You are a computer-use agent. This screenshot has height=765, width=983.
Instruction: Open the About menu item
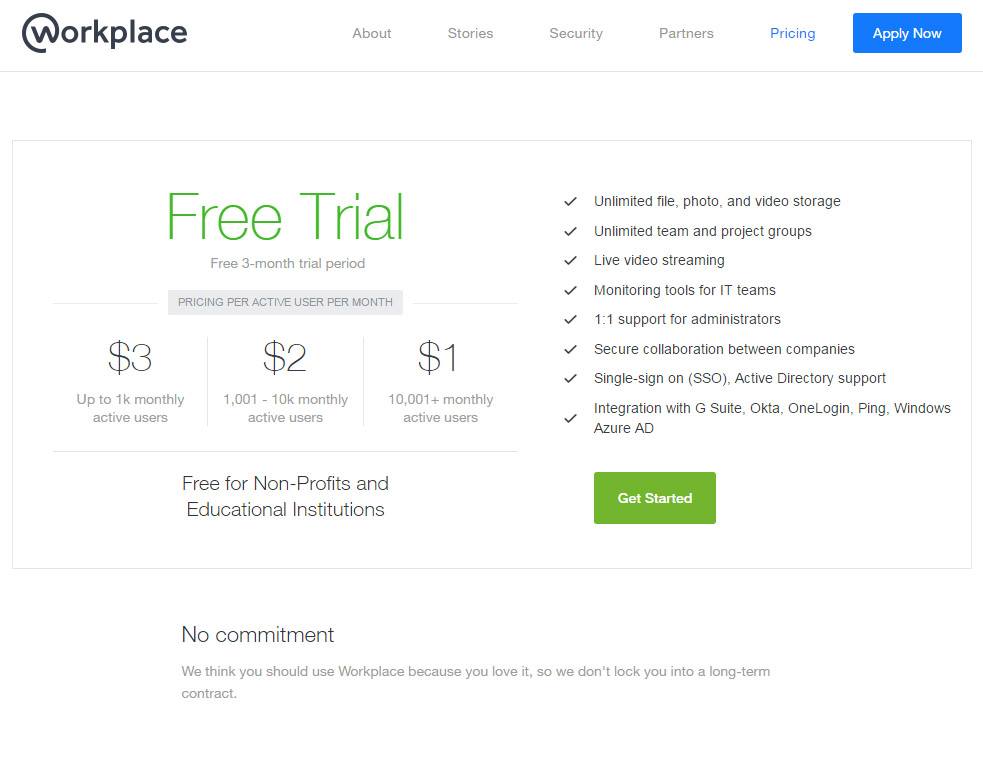[371, 33]
